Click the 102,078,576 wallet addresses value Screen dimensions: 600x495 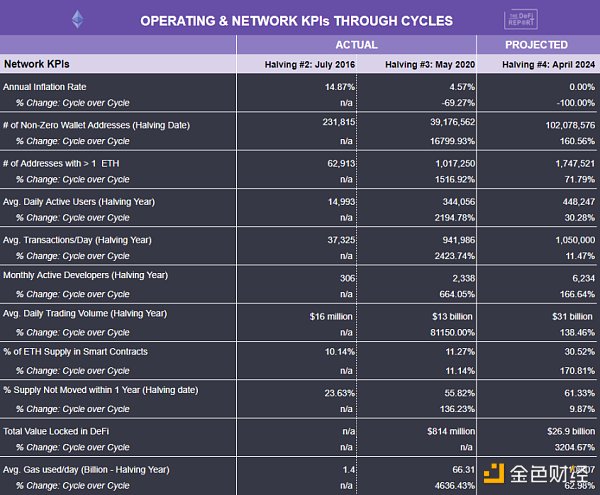click(x=570, y=125)
